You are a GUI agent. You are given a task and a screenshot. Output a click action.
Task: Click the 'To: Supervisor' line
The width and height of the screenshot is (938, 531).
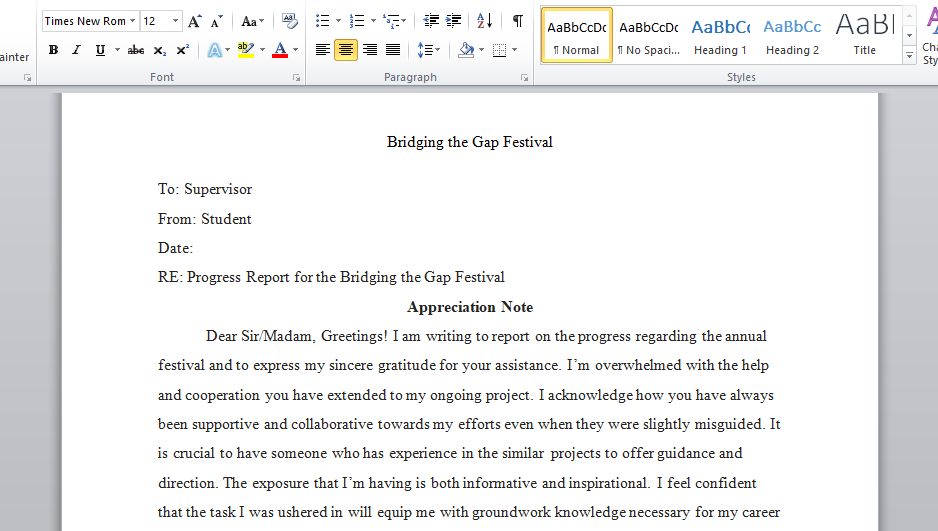(205, 189)
